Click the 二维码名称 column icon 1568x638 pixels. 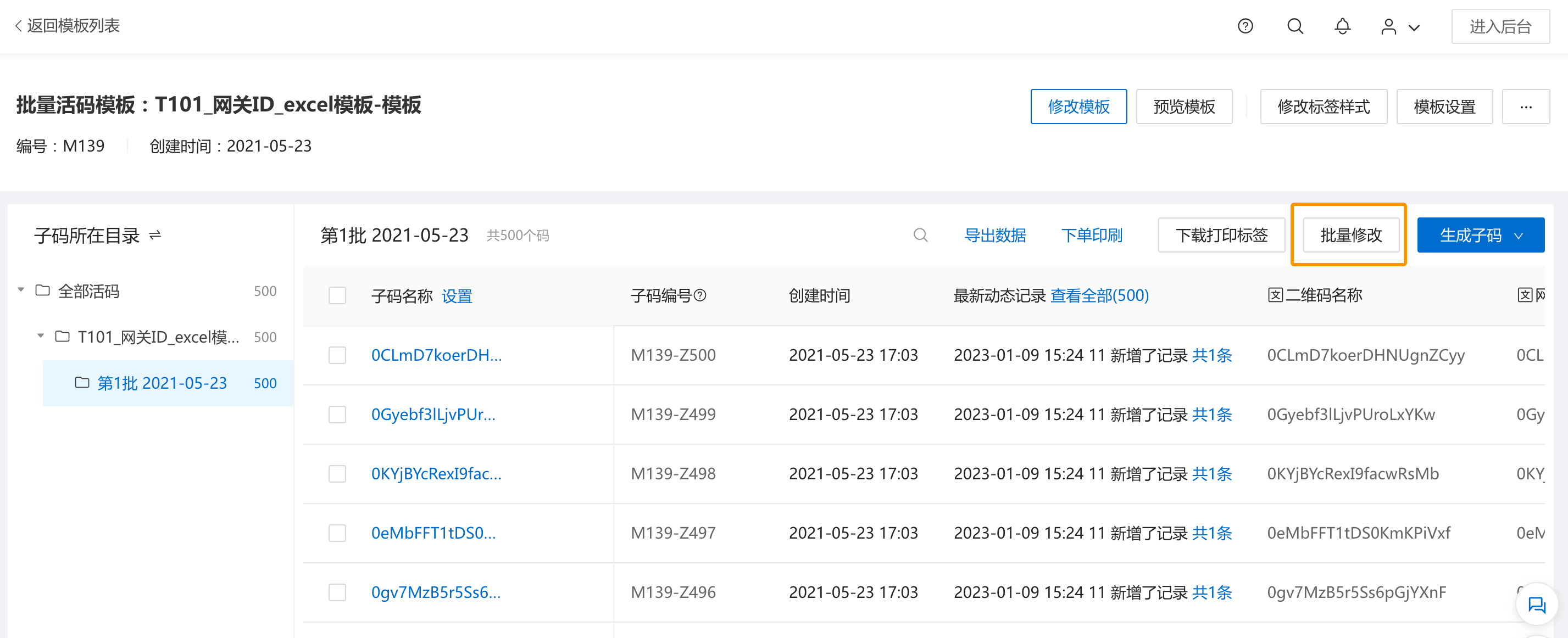coord(1275,295)
